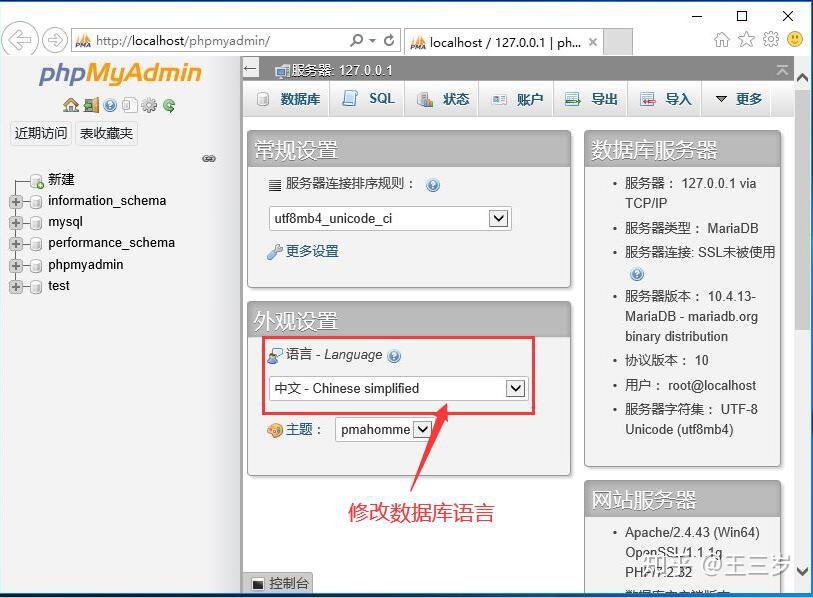This screenshot has width=813, height=598.
Task: Click help icon beside server connection collation
Action: point(432,185)
